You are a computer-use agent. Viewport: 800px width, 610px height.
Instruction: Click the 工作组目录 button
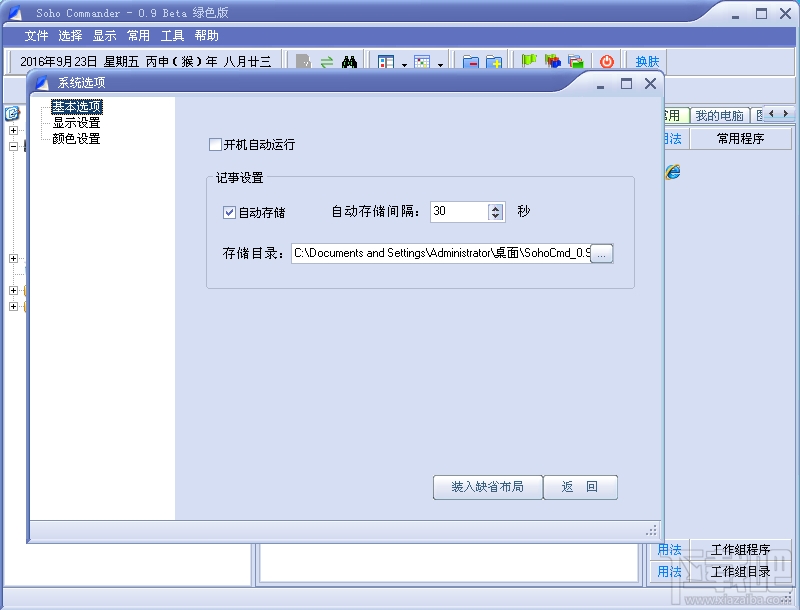740,572
